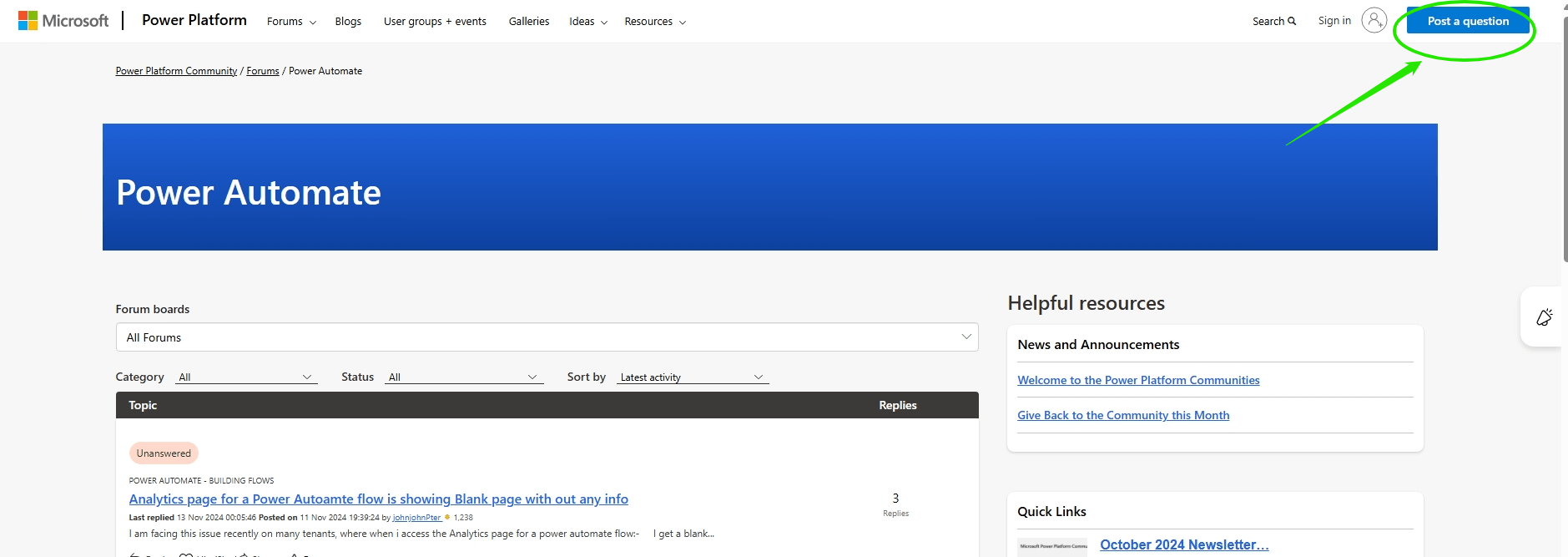
Task: Open the Category filter dropdown
Action: [x=247, y=377]
